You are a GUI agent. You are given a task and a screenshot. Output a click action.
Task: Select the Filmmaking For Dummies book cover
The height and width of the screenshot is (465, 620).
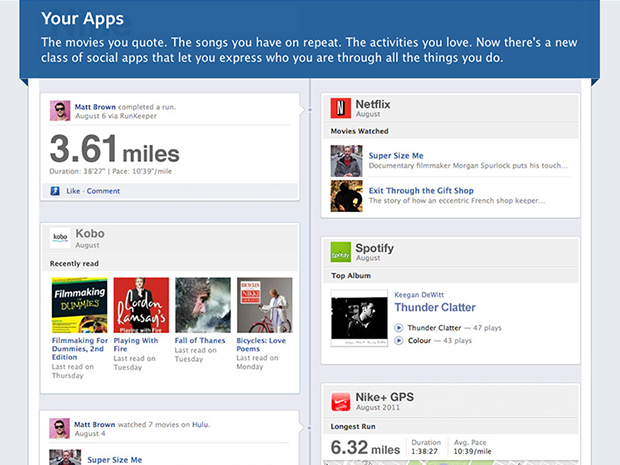(78, 304)
